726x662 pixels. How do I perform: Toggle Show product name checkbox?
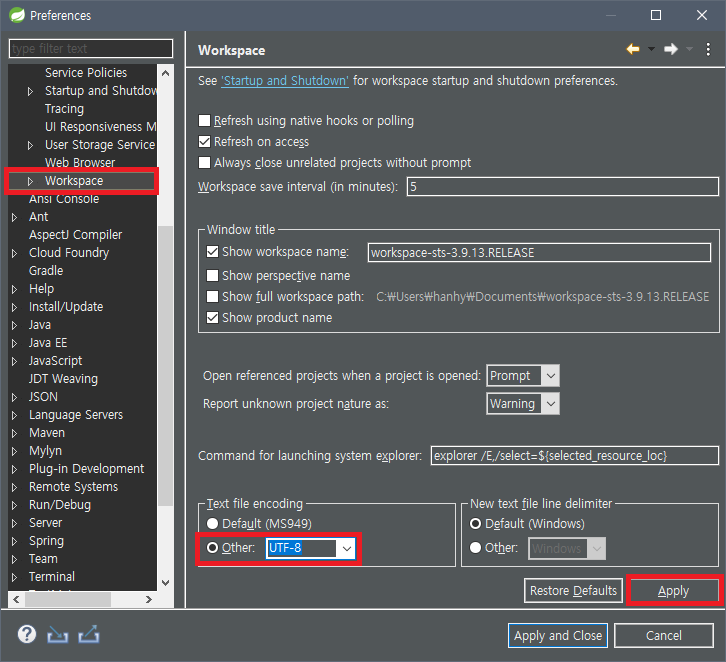tap(213, 318)
